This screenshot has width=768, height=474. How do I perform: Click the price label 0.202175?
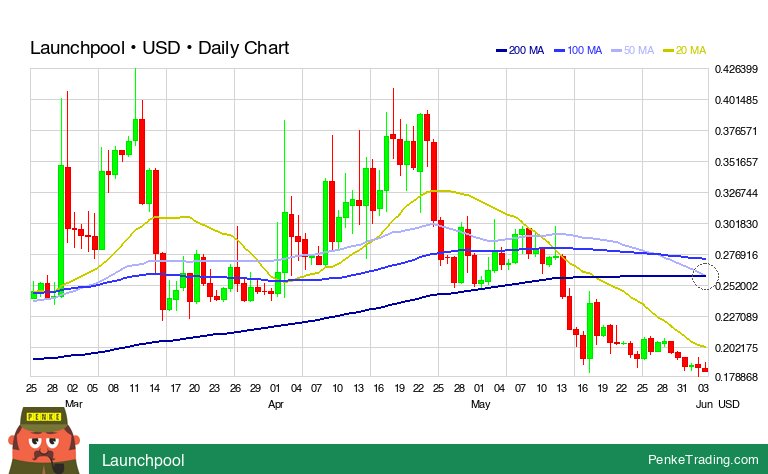(x=736, y=348)
